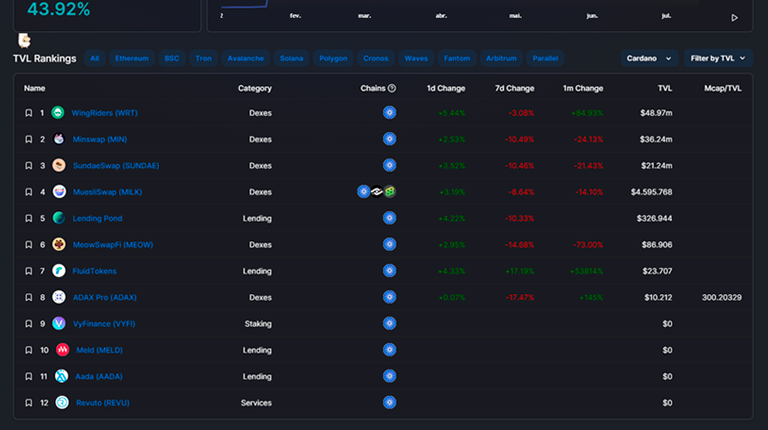Click the MeowSwapFi logo icon
Viewport: 768px width, 430px height.
coord(59,244)
